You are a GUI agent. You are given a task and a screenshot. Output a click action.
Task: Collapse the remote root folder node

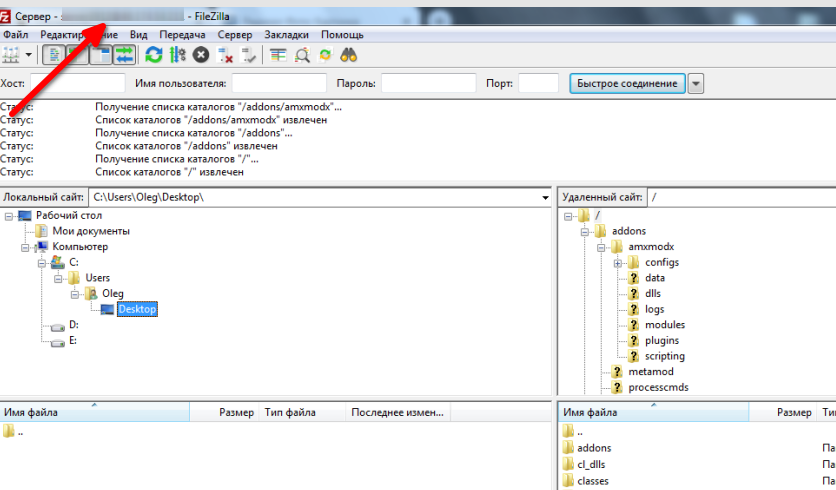click(568, 216)
